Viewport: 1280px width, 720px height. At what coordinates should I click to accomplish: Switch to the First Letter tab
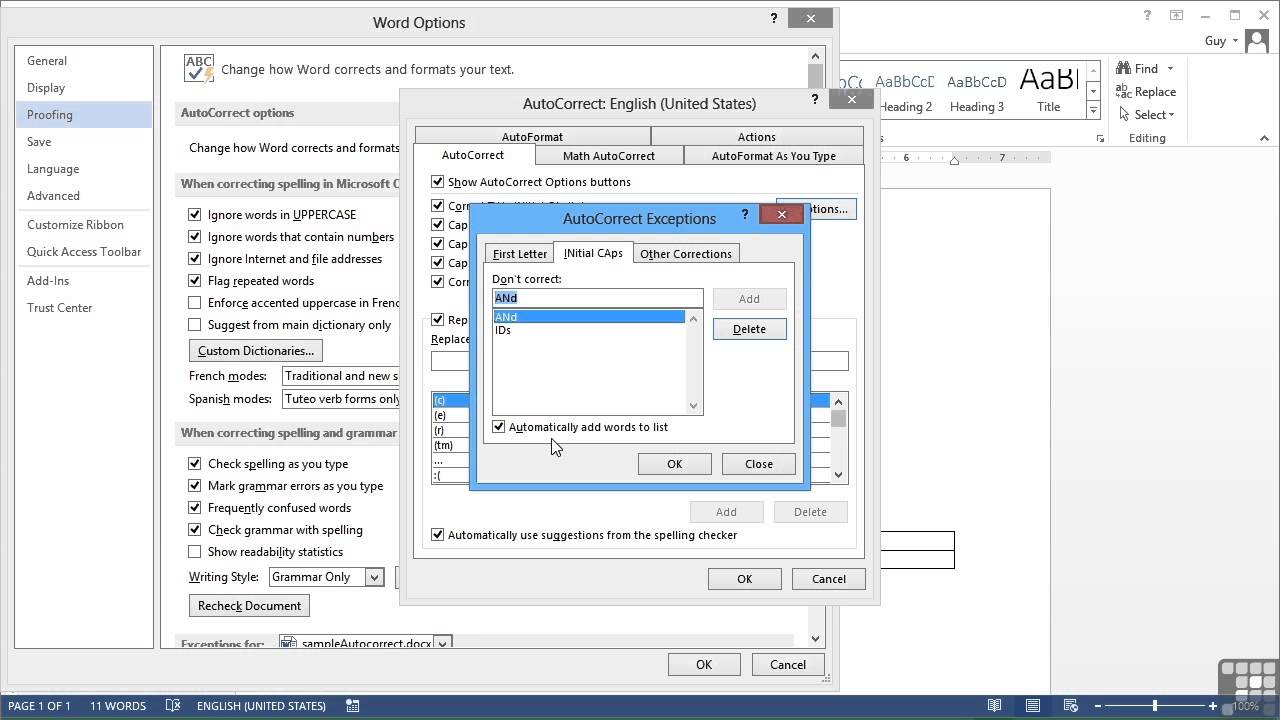click(520, 254)
